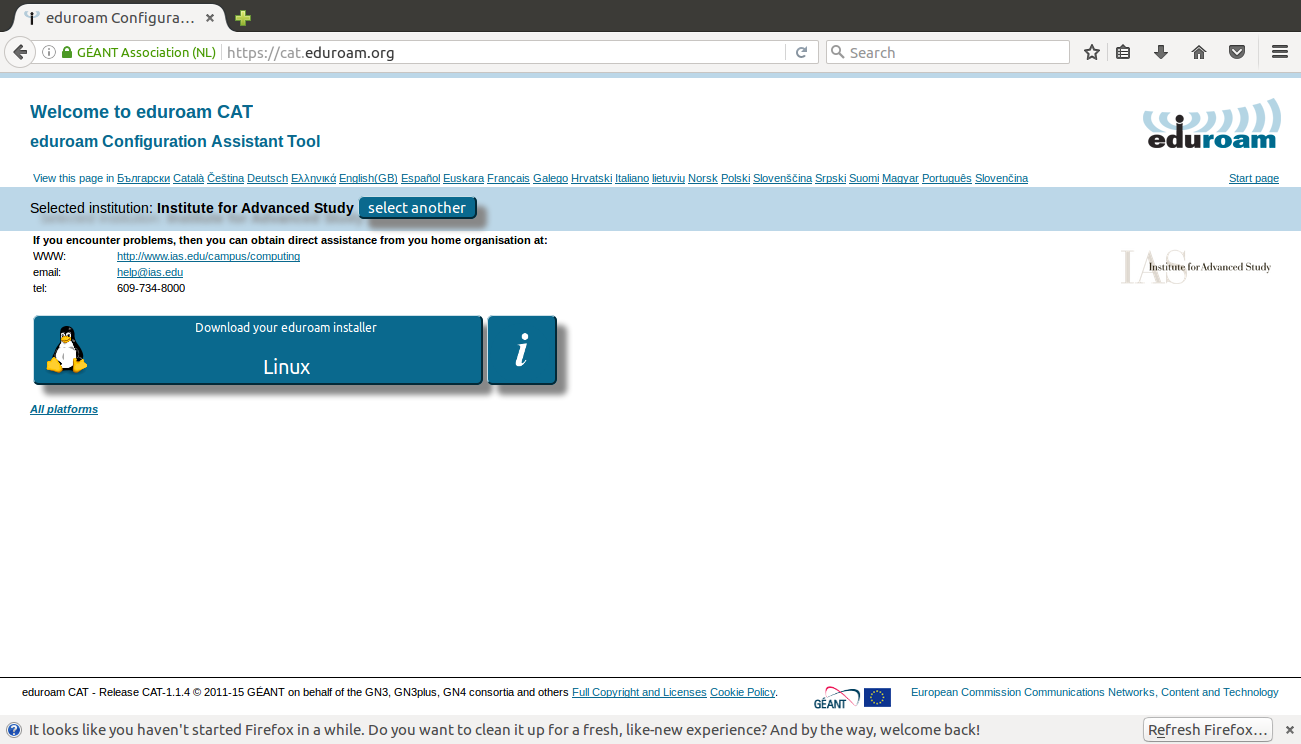The height and width of the screenshot is (744, 1301).
Task: Open the All platforms link
Action: click(64, 409)
